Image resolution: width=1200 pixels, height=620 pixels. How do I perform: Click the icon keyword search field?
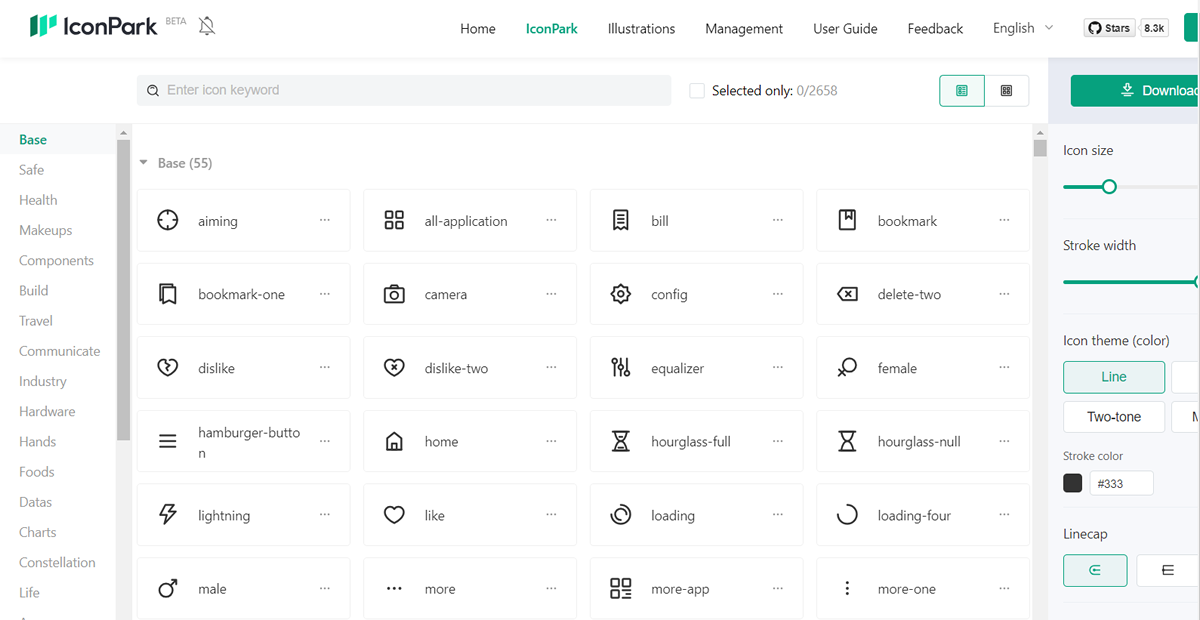point(404,90)
